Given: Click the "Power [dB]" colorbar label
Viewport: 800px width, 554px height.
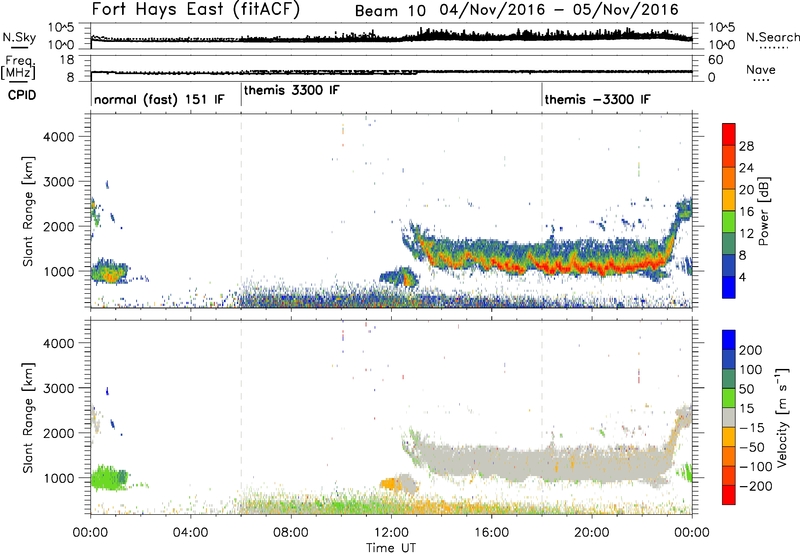Looking at the screenshot, I should tap(764, 211).
